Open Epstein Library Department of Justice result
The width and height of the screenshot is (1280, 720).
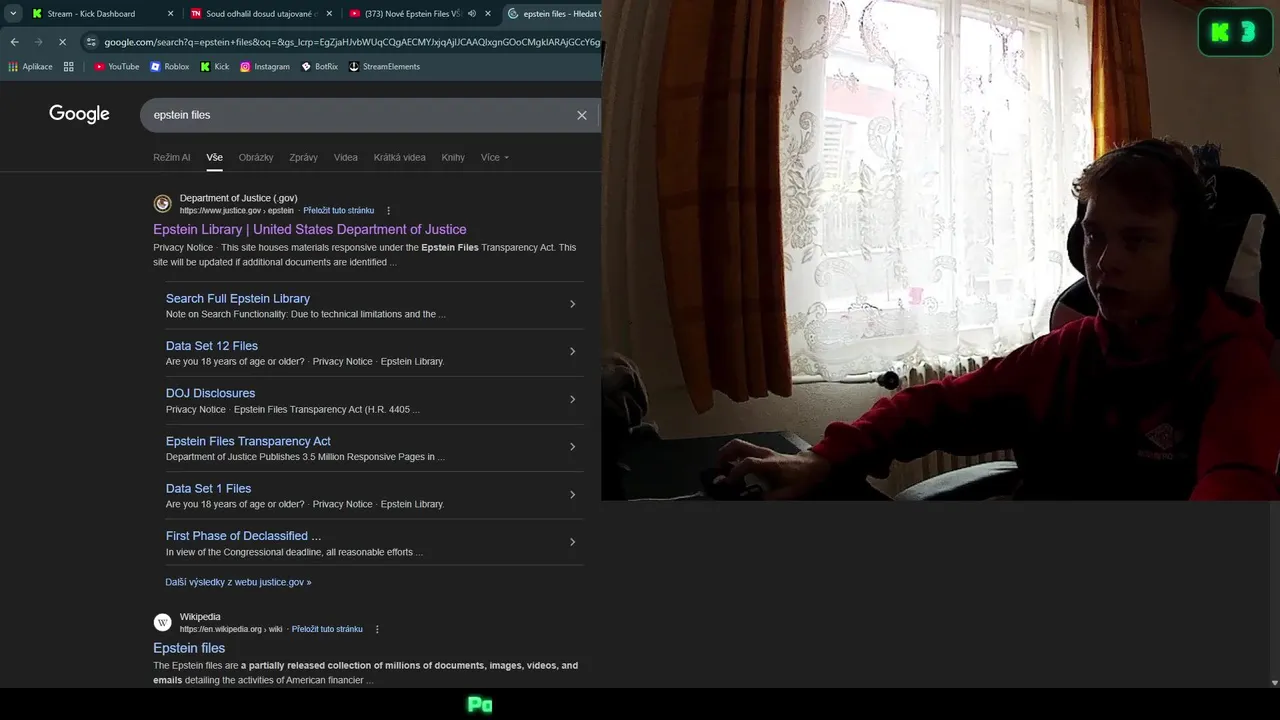pyautogui.click(x=310, y=230)
